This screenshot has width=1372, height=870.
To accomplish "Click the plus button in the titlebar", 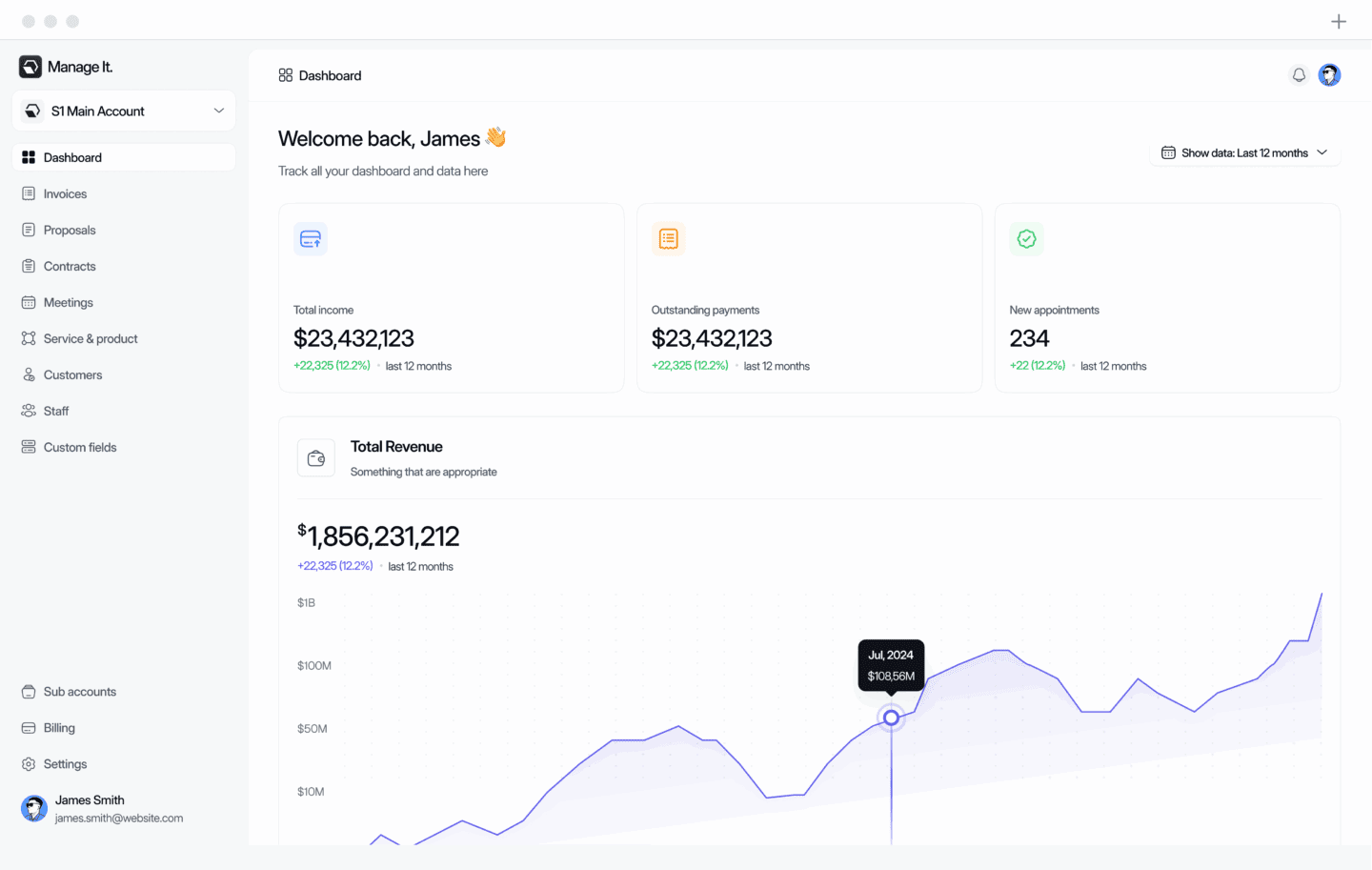I will (1338, 20).
